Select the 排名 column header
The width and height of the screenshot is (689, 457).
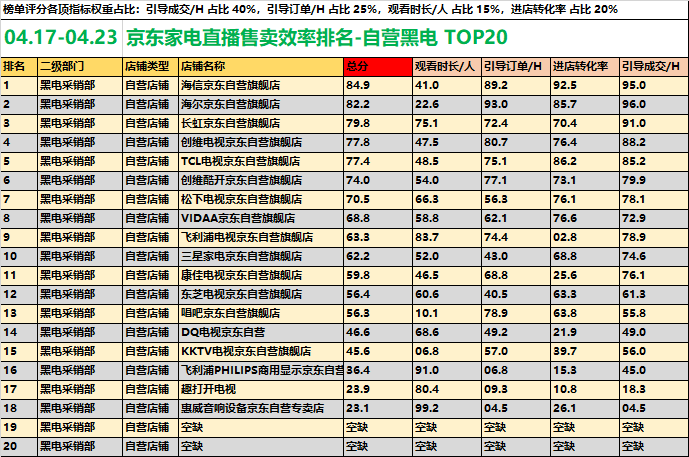19,66
